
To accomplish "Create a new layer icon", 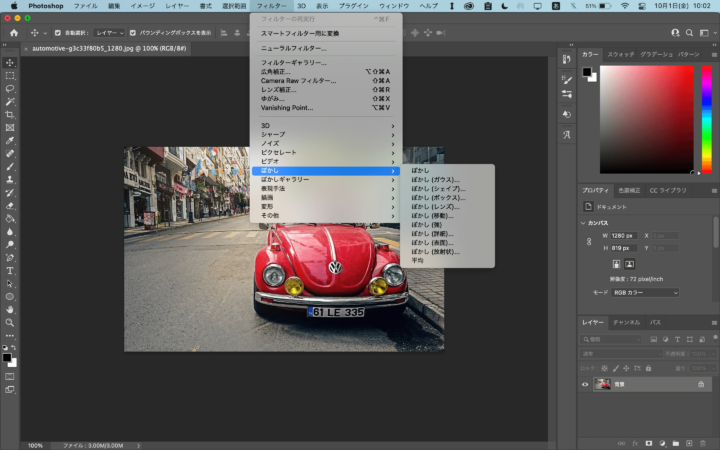I will coord(689,443).
